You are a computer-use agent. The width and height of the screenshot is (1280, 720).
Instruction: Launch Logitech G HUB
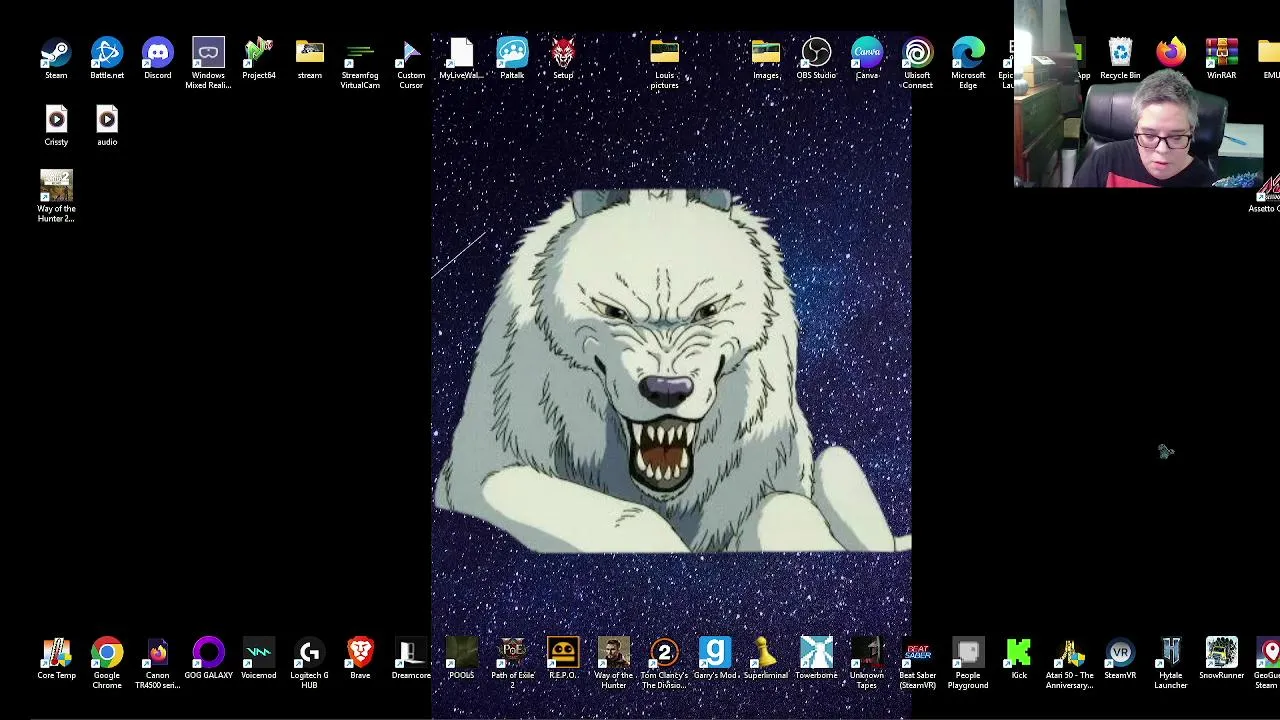(x=309, y=653)
